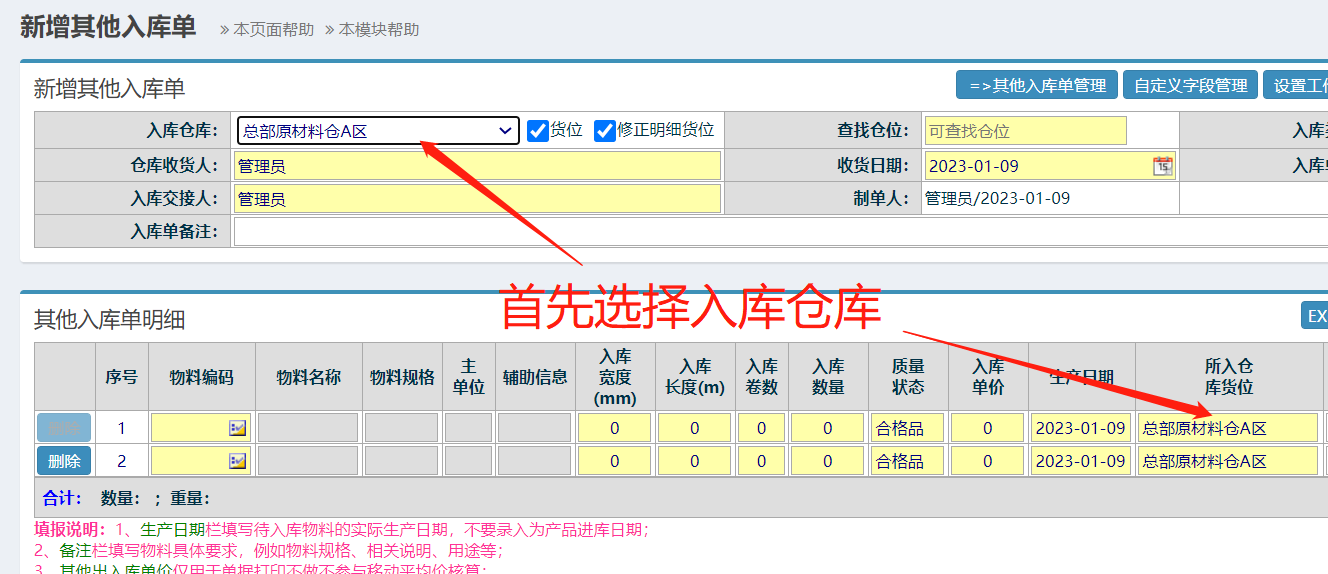Click 入库卷数 field in row 1
Screen dimensions: 1328x574
pyautogui.click(x=761, y=428)
